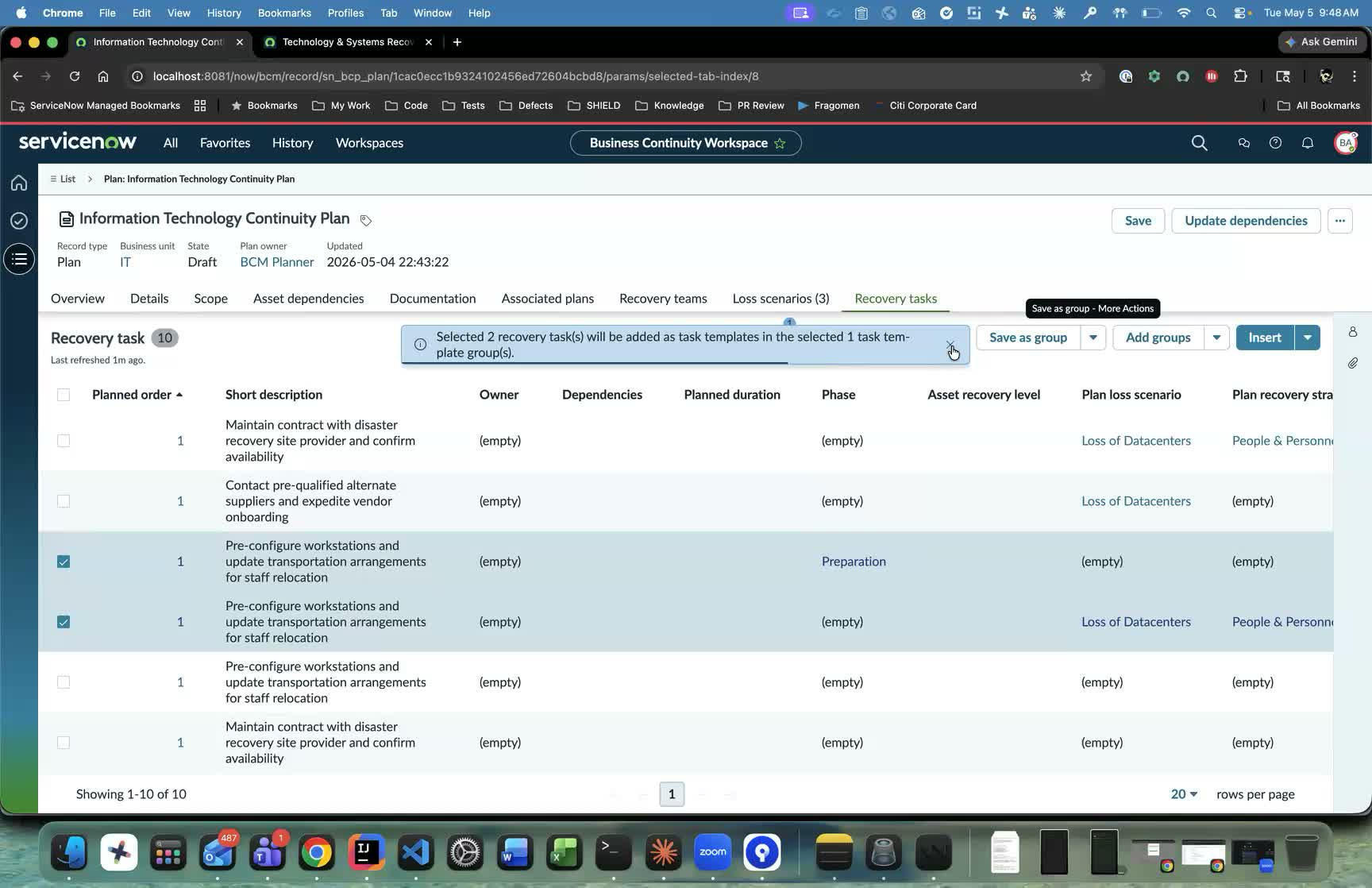Open the help question-mark icon
The height and width of the screenshot is (888, 1372).
coord(1275,143)
